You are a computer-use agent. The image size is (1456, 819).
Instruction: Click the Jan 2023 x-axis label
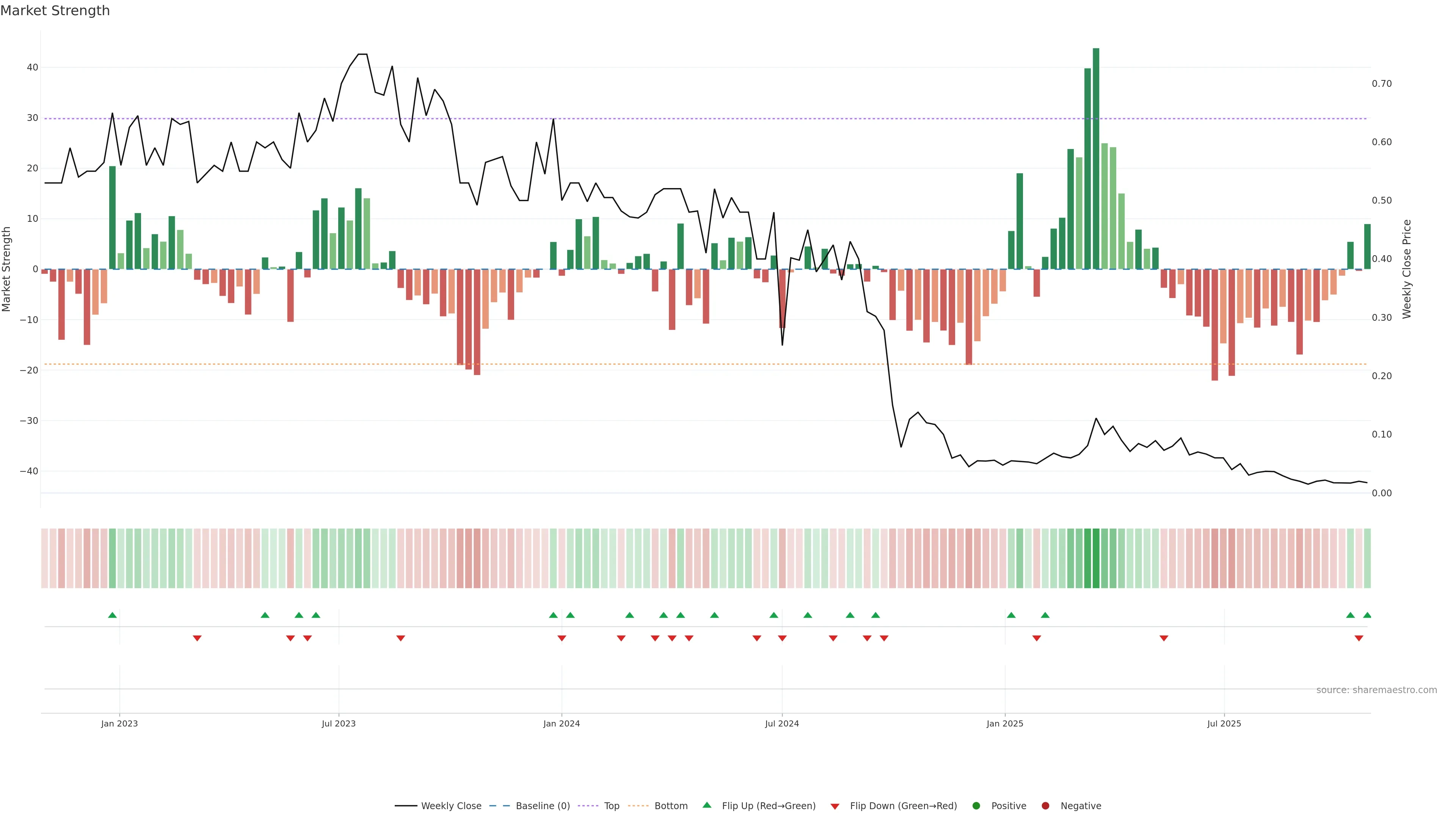pos(119,723)
